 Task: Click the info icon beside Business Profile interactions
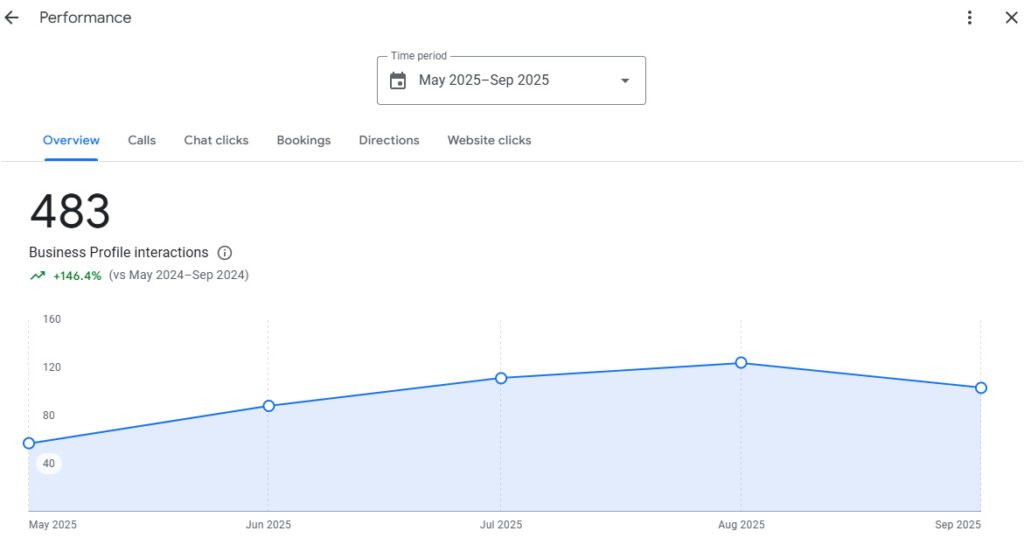[x=225, y=253]
